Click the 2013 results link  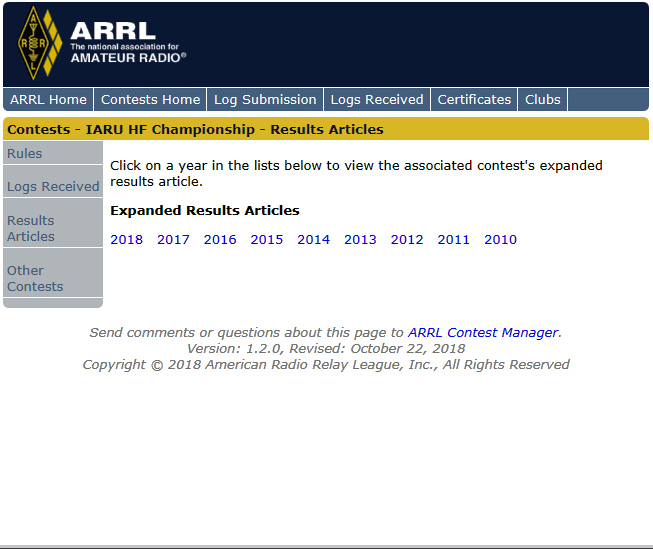click(x=360, y=239)
